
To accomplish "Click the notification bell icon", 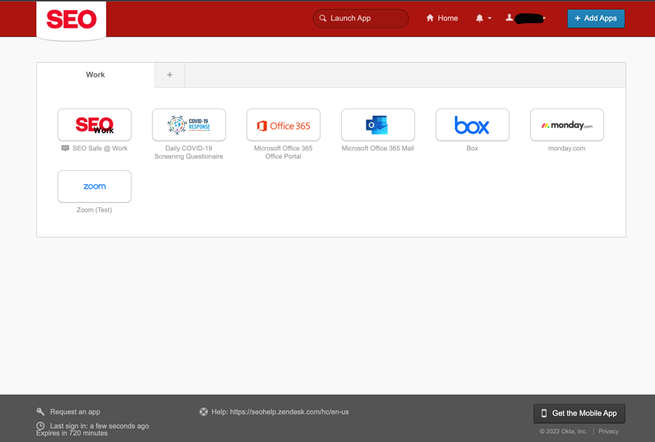I will [480, 18].
